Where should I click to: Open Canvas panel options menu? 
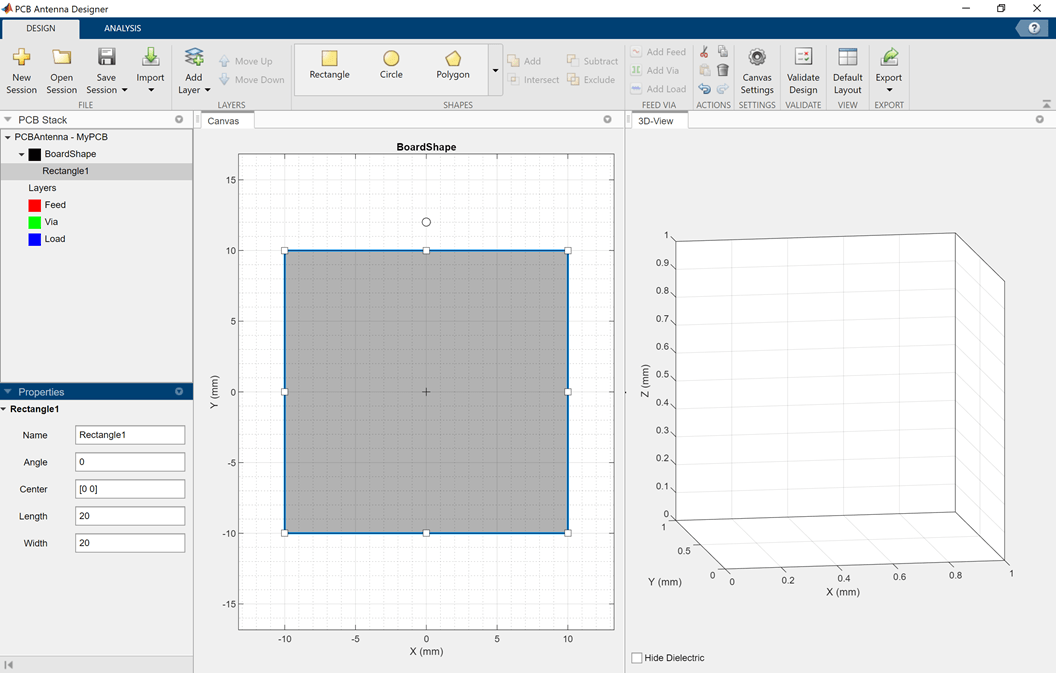[x=607, y=119]
